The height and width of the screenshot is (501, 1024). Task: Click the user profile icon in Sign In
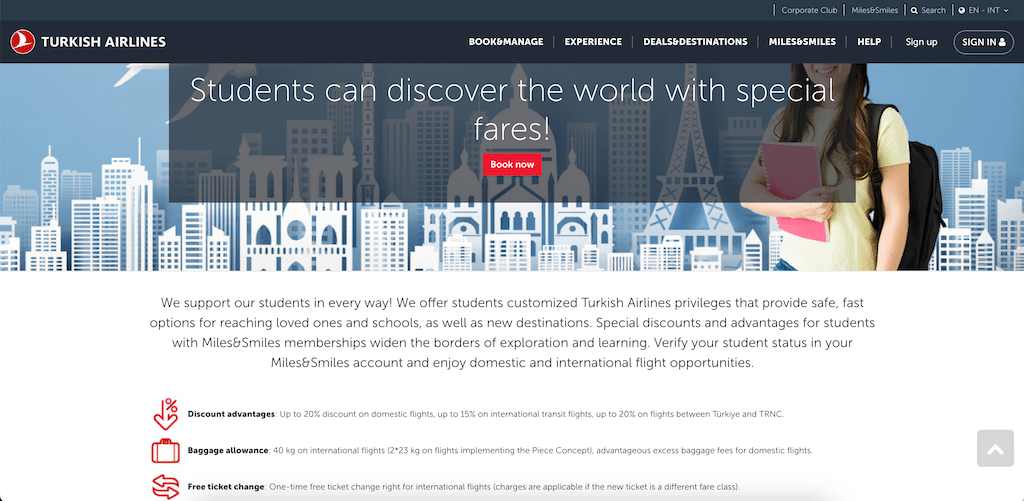tap(1003, 42)
